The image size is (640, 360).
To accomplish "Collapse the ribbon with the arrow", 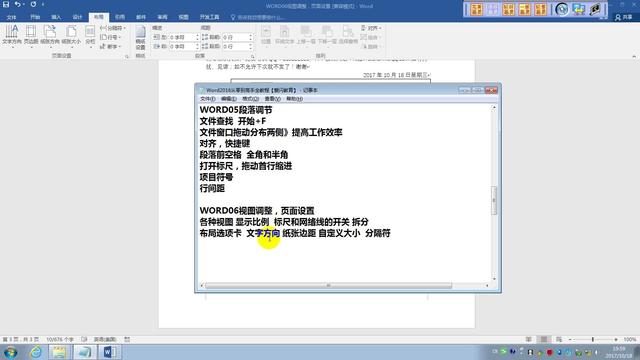I will coord(634,56).
